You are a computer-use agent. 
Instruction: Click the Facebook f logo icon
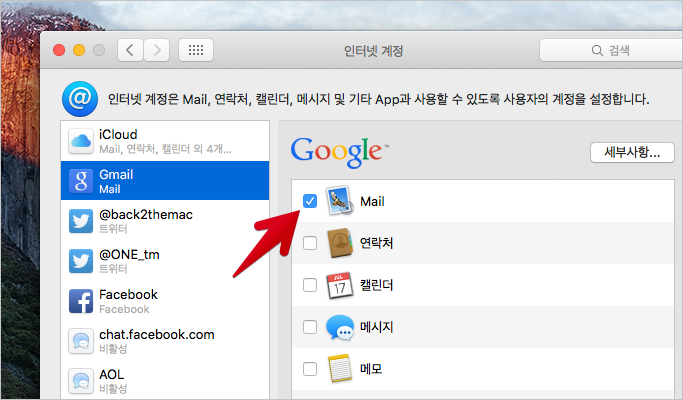click(x=81, y=301)
